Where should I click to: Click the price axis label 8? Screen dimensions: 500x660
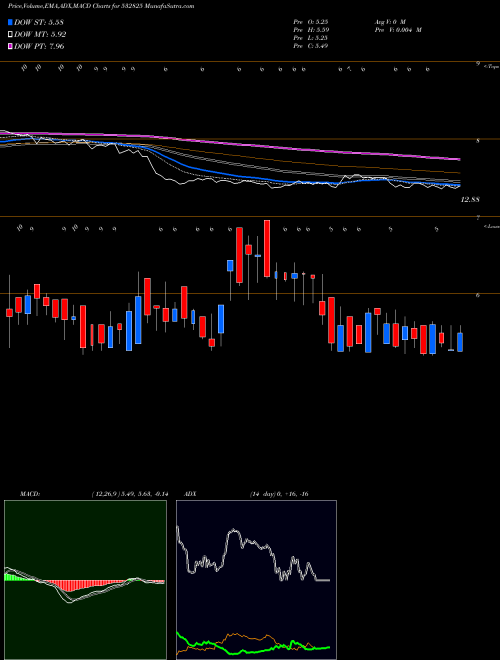coord(478,141)
